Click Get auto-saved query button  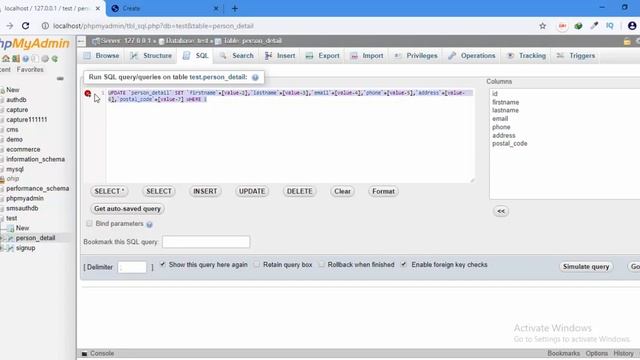pyautogui.click(x=127, y=209)
